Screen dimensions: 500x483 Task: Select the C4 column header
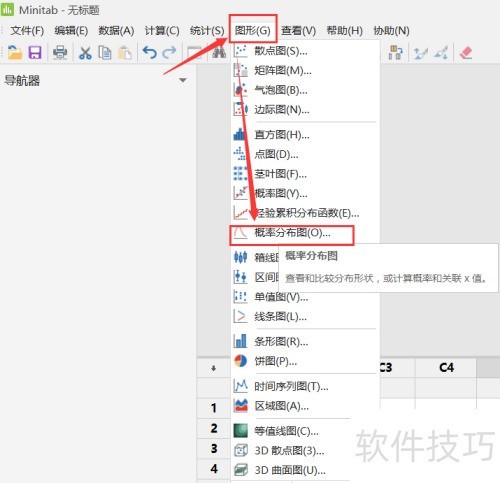[446, 368]
